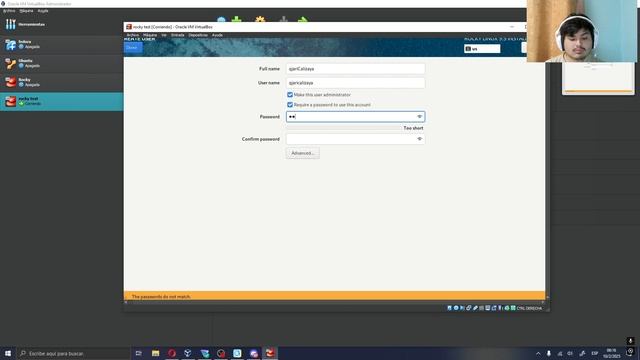Open Ver menu of the VM window
Screen dimensions: 640x360
point(164,35)
